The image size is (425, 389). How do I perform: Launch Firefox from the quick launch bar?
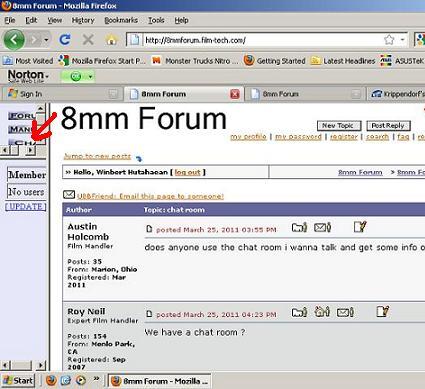click(51, 380)
